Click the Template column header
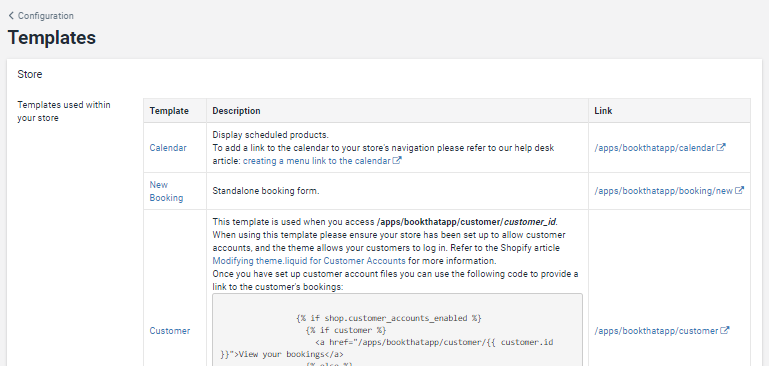The width and height of the screenshot is (769, 366). (169, 111)
